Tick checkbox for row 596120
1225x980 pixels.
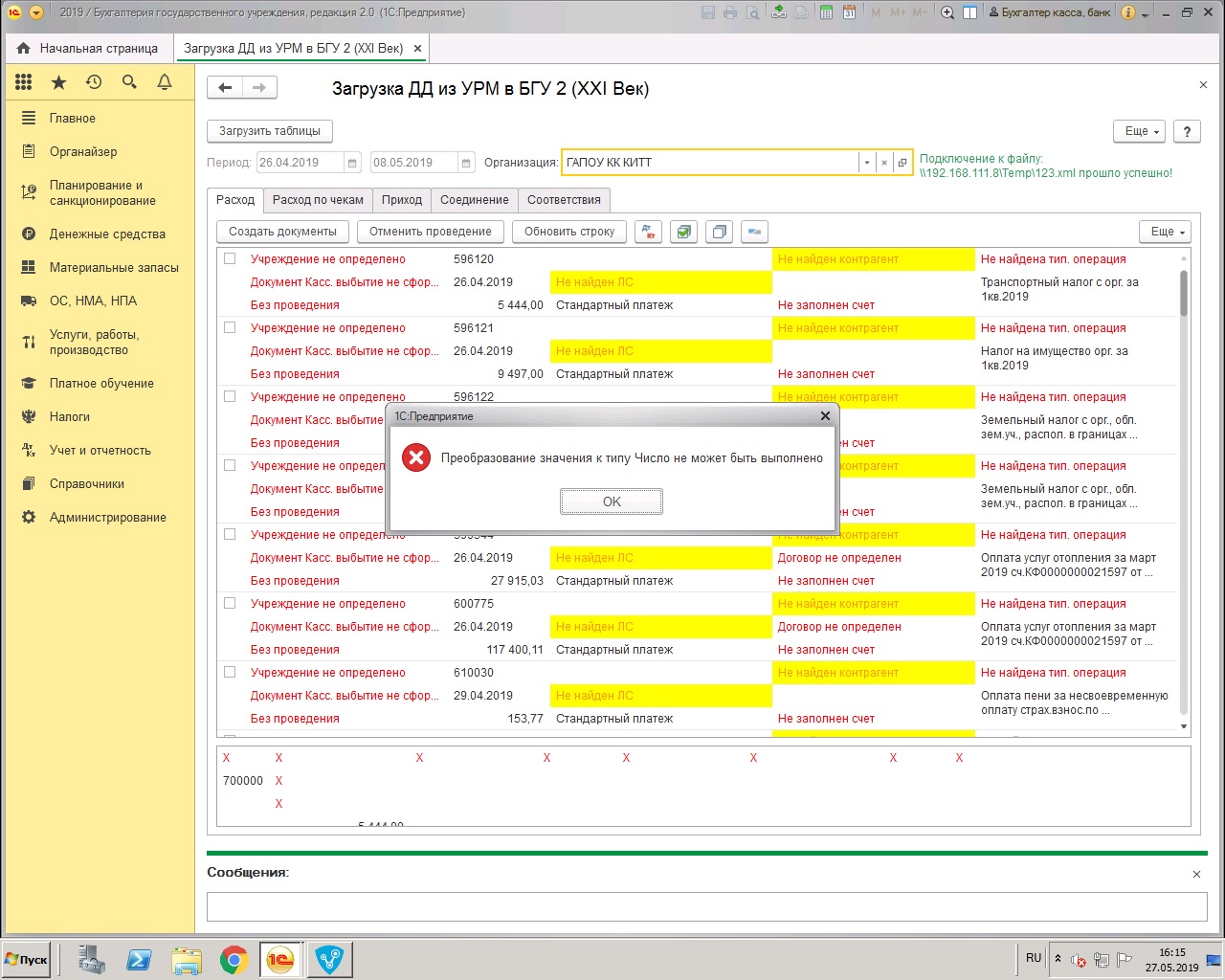(230, 258)
